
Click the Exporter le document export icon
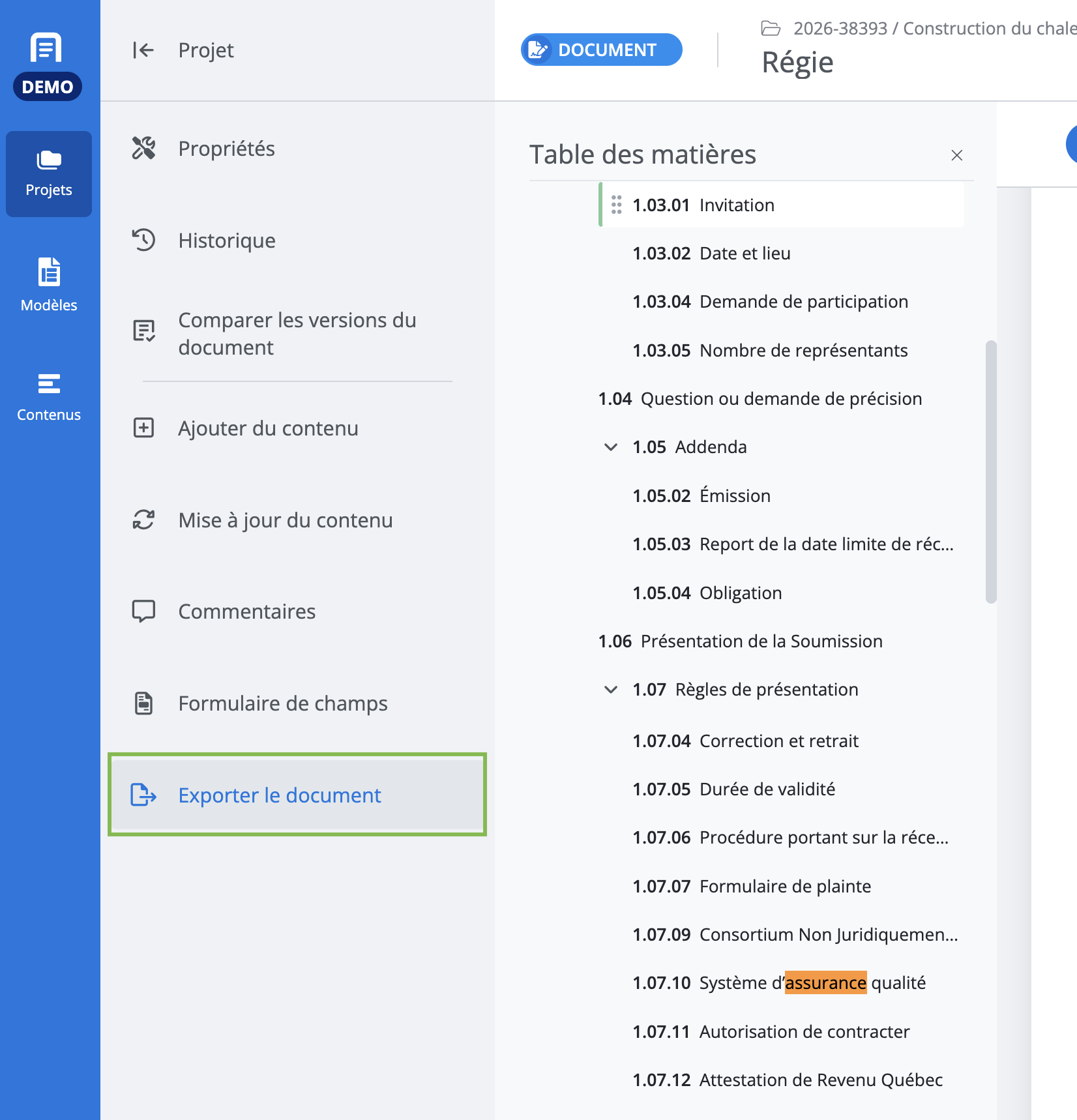pos(143,795)
